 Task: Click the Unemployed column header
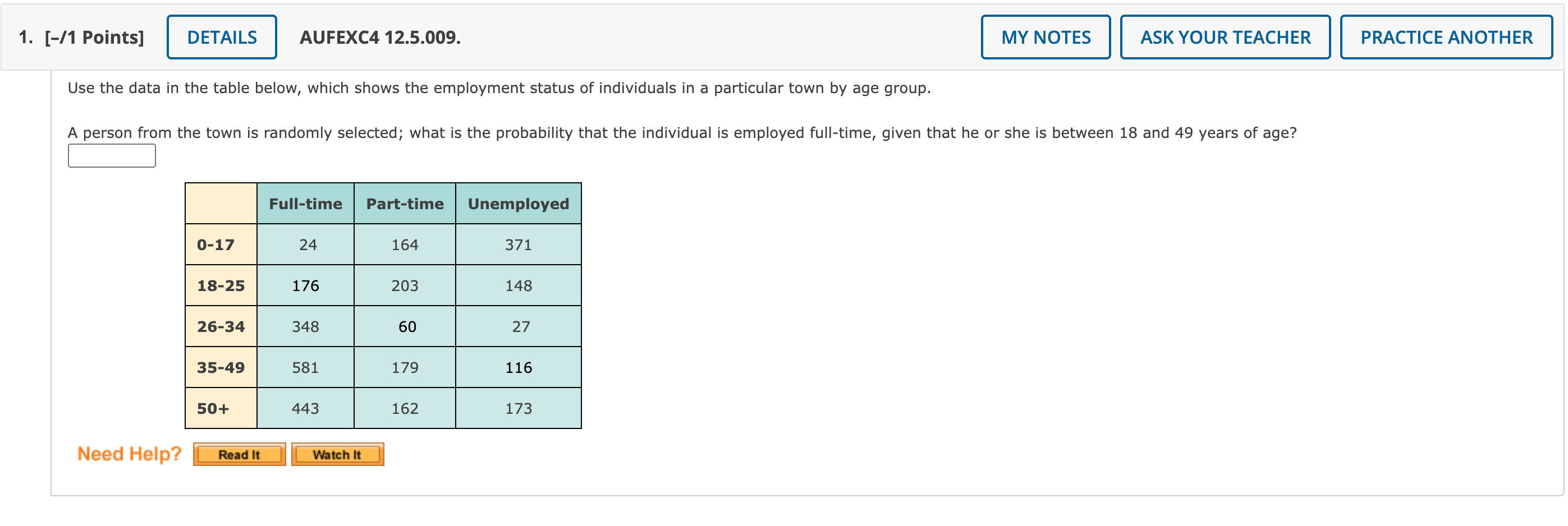(x=519, y=204)
